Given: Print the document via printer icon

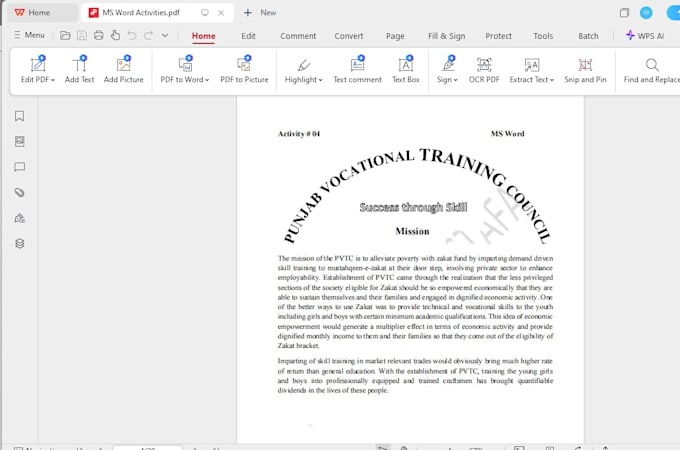Looking at the screenshot, I should 98,36.
